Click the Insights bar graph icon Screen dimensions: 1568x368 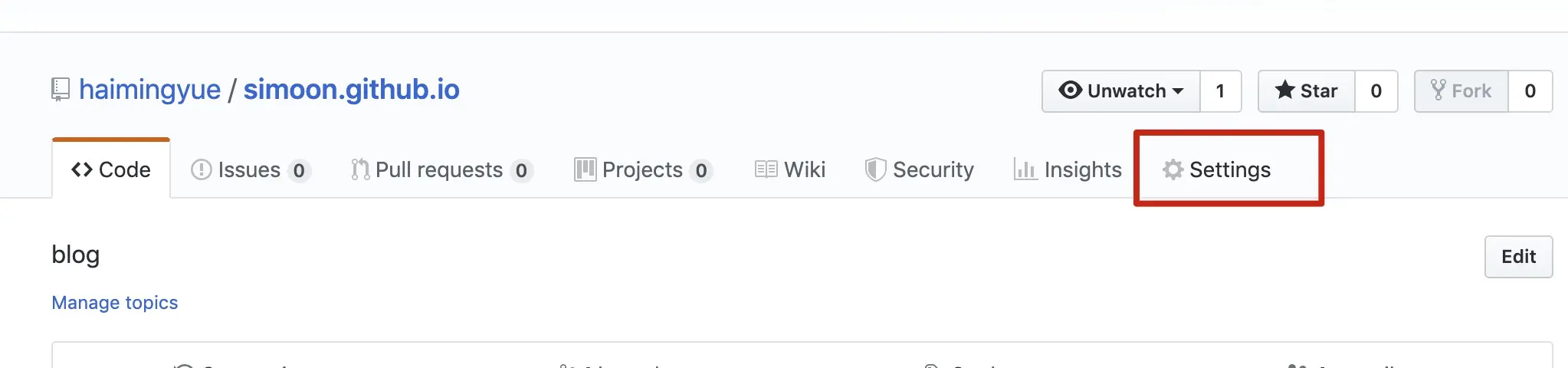point(1025,169)
